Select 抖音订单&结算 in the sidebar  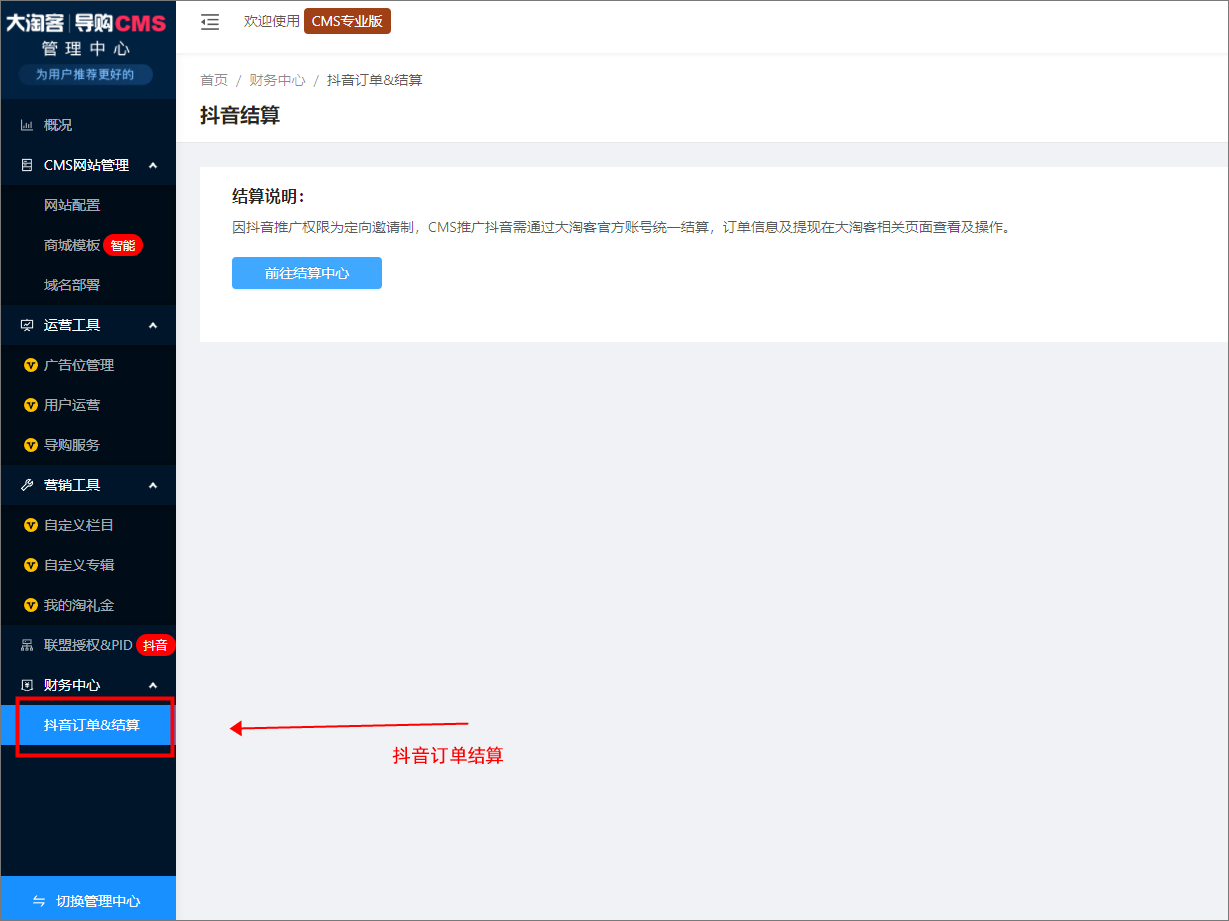tap(88, 725)
